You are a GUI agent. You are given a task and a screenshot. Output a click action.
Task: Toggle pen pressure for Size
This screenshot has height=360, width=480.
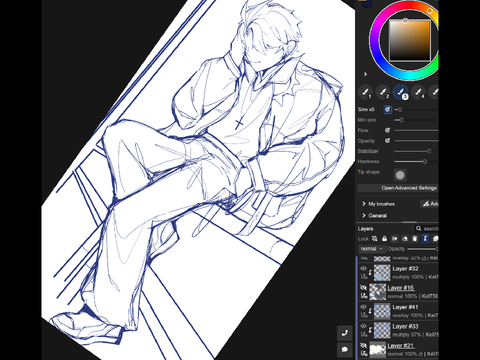pos(387,109)
